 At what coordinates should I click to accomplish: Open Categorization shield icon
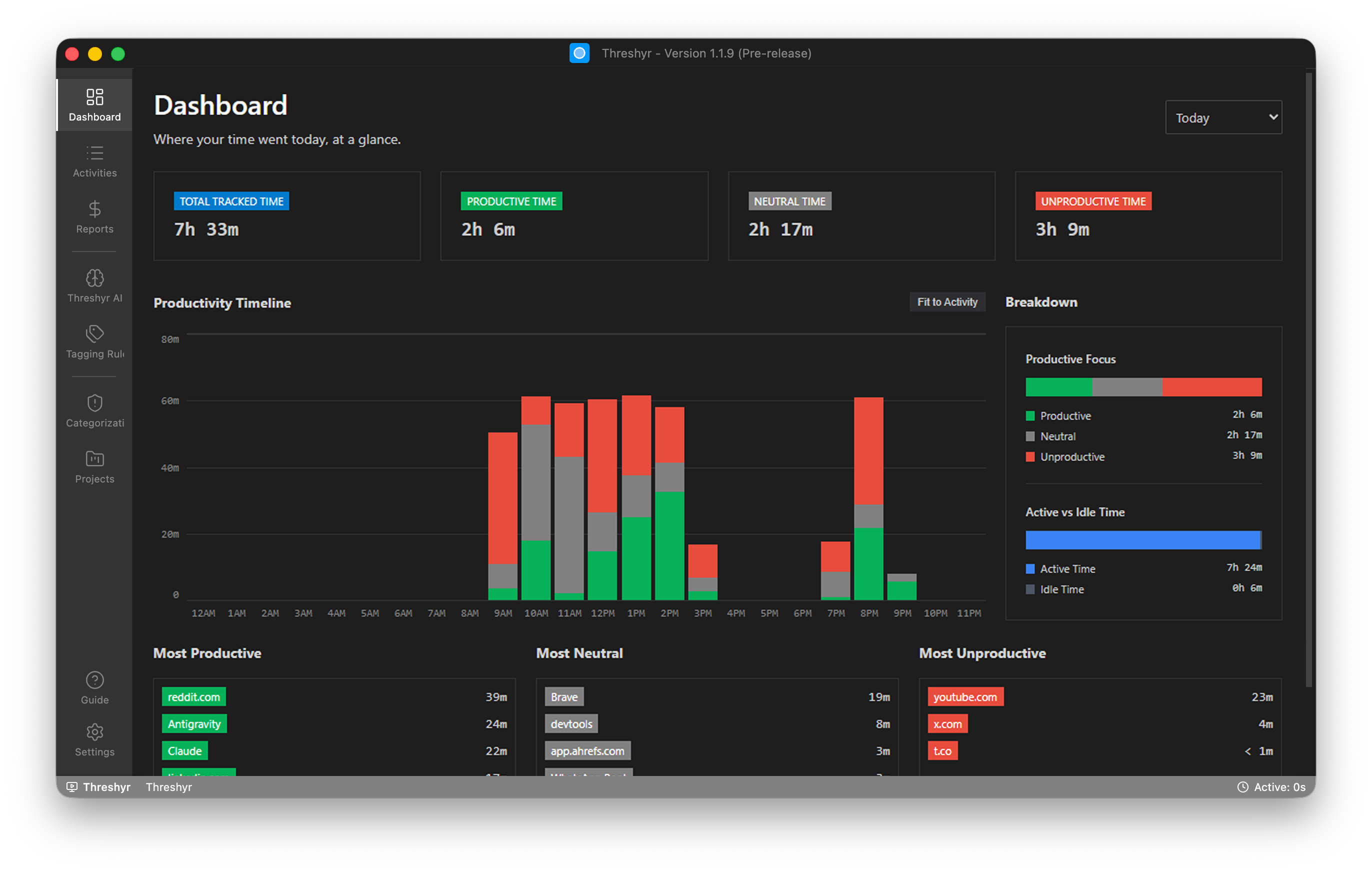click(94, 403)
